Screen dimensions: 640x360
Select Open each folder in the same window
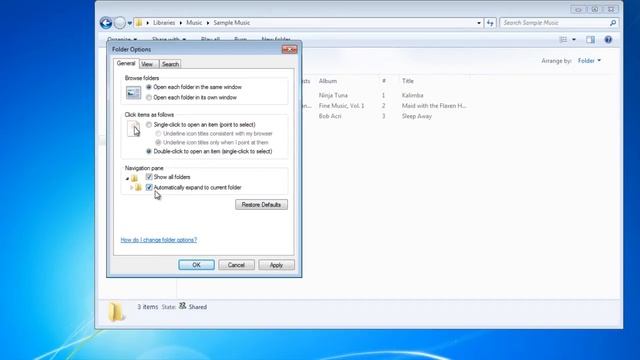[194, 87]
